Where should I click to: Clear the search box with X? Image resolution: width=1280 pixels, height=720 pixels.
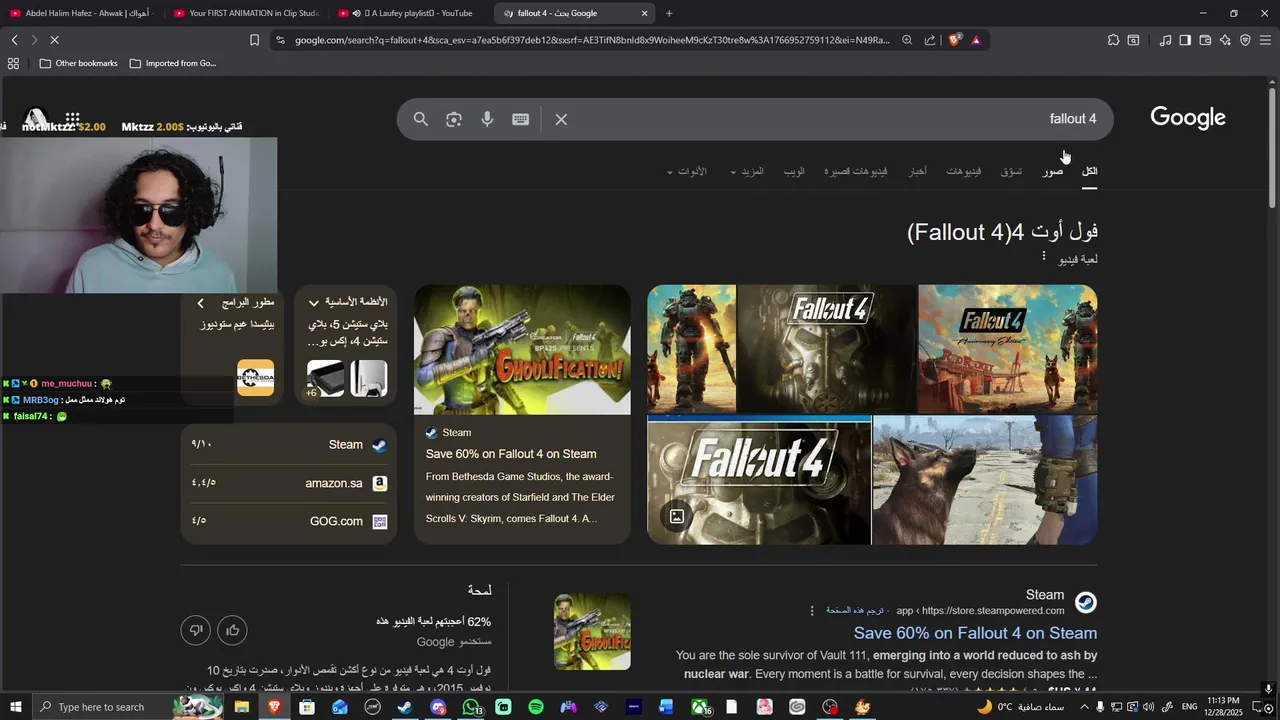(x=561, y=119)
